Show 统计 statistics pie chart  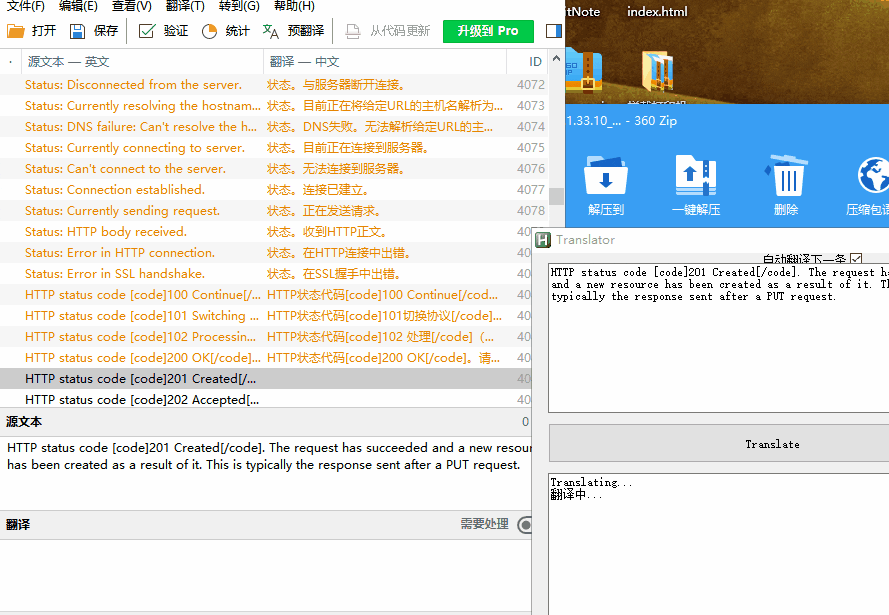pyautogui.click(x=209, y=31)
